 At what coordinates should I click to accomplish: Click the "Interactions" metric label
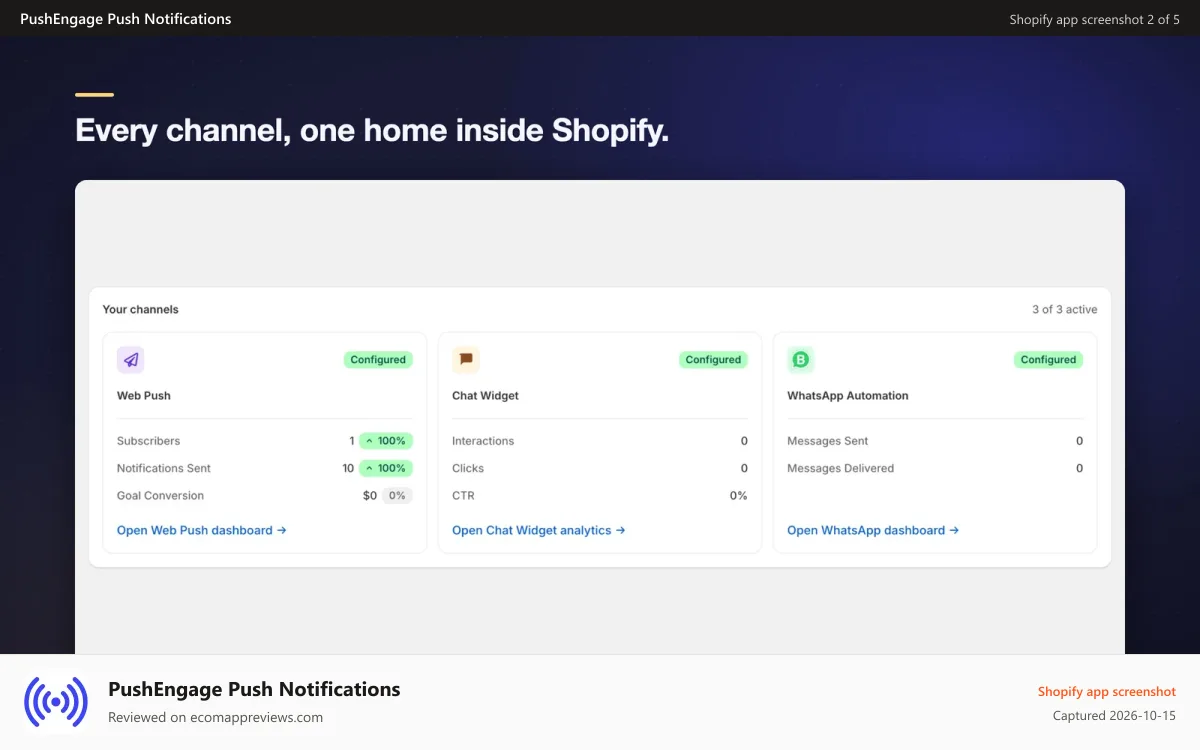(483, 441)
